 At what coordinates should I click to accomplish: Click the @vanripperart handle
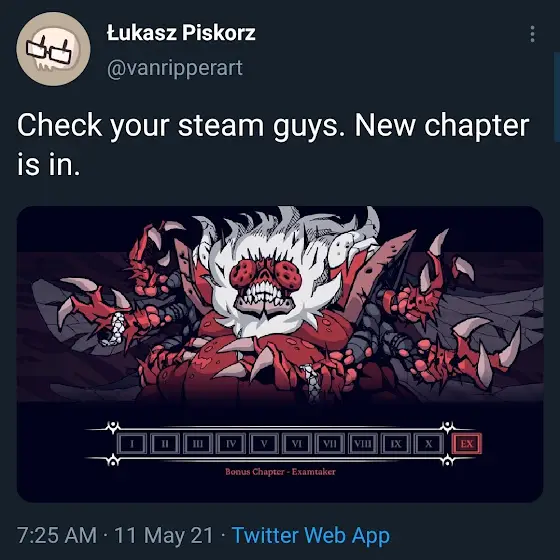(175, 68)
